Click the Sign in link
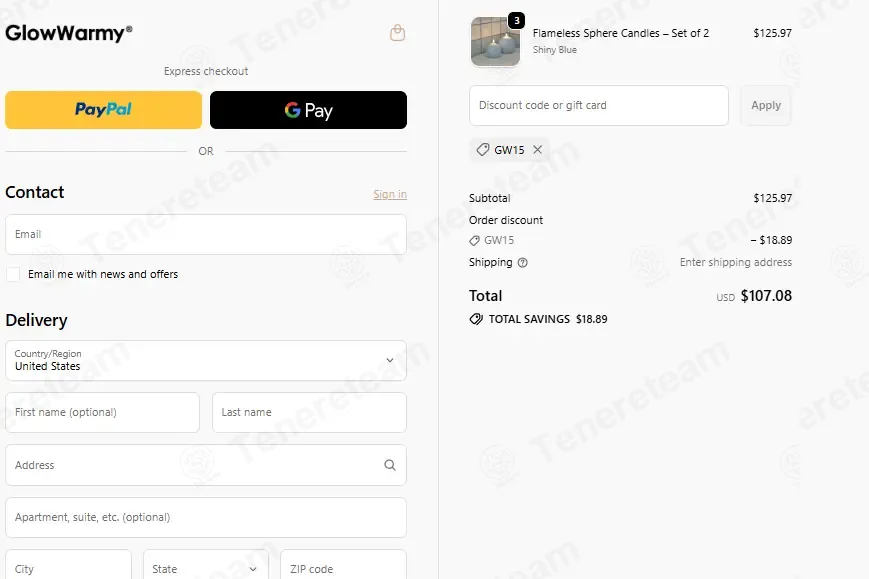This screenshot has height=579, width=869. 390,194
